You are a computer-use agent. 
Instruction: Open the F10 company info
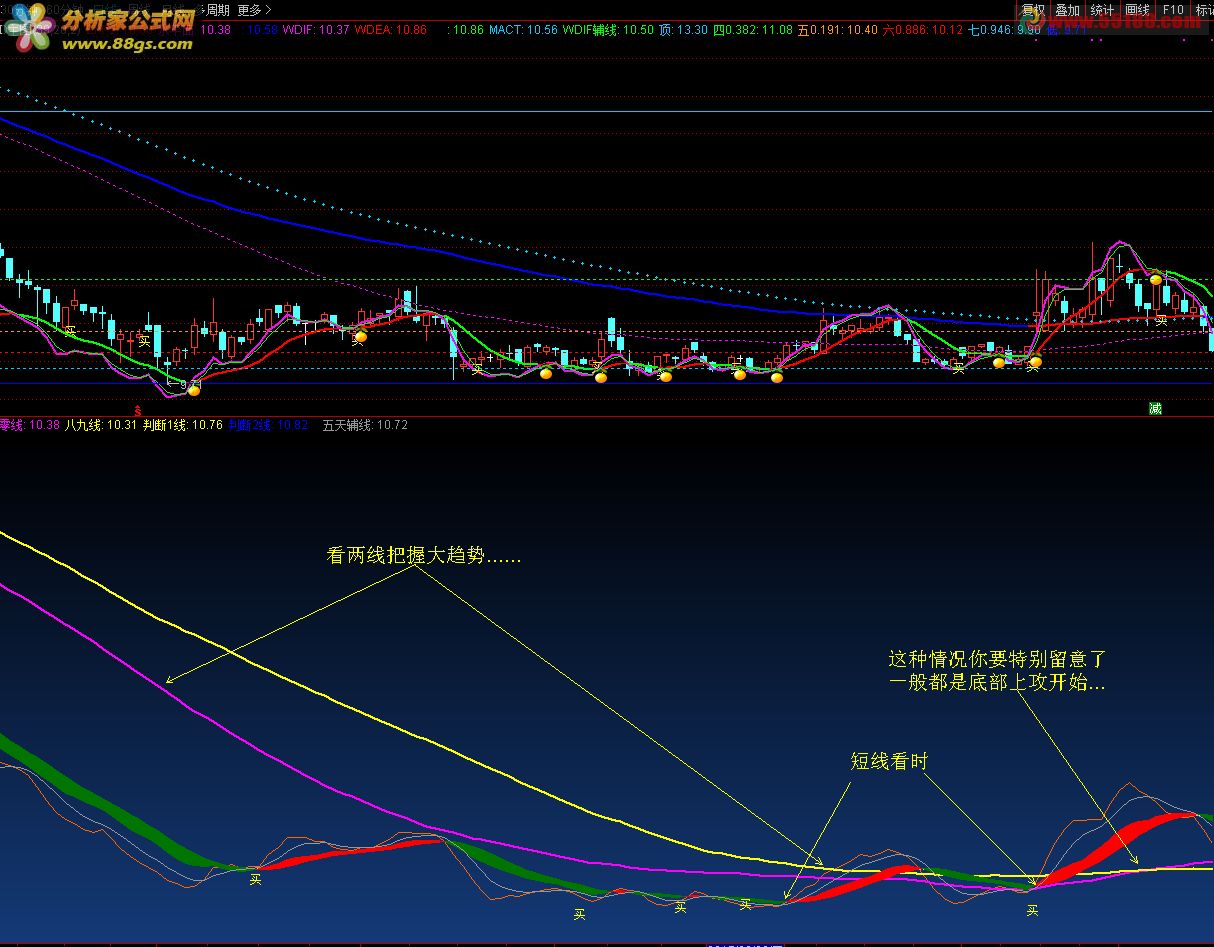(1173, 10)
